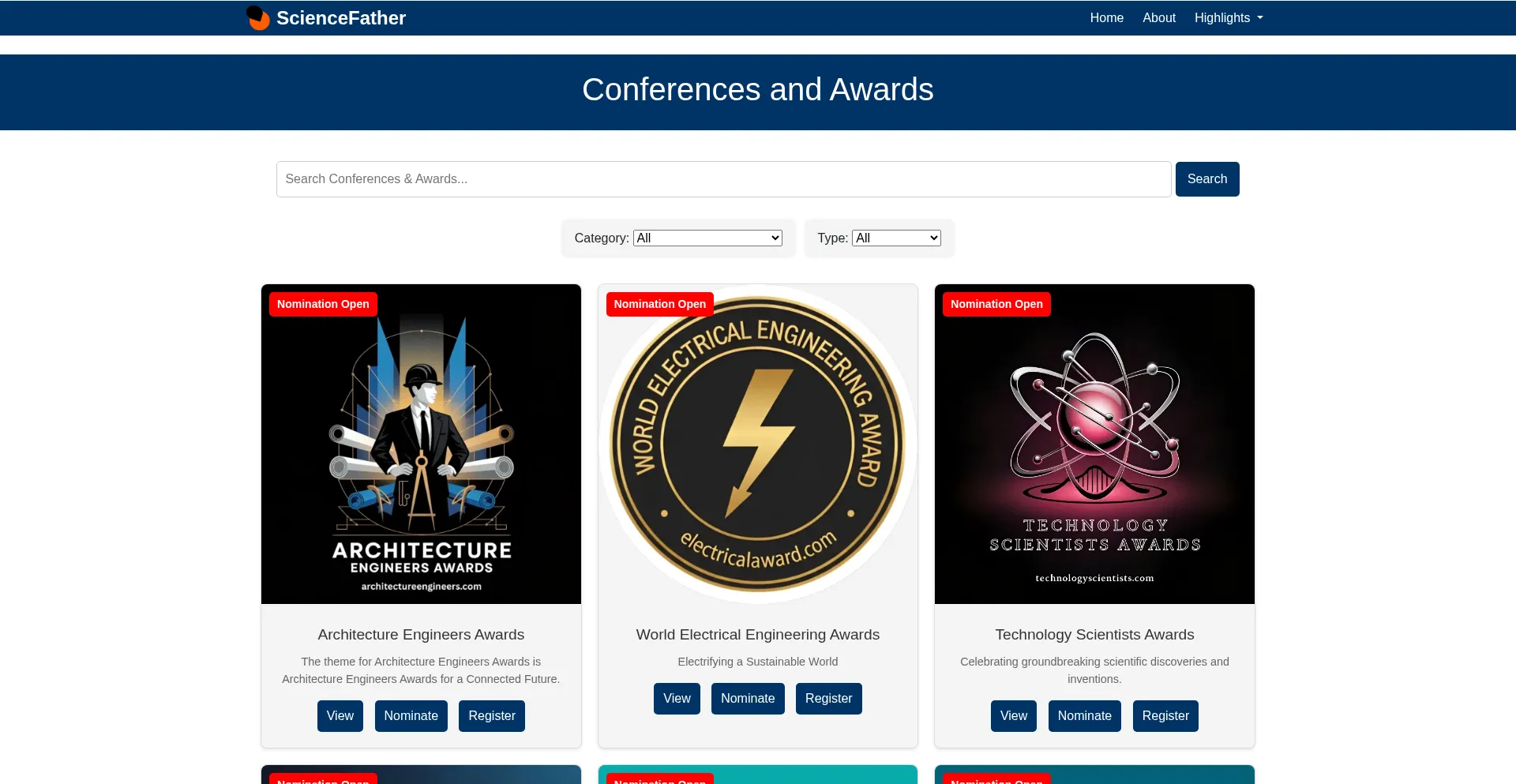Open the Highlights dropdown menu

tap(1228, 17)
